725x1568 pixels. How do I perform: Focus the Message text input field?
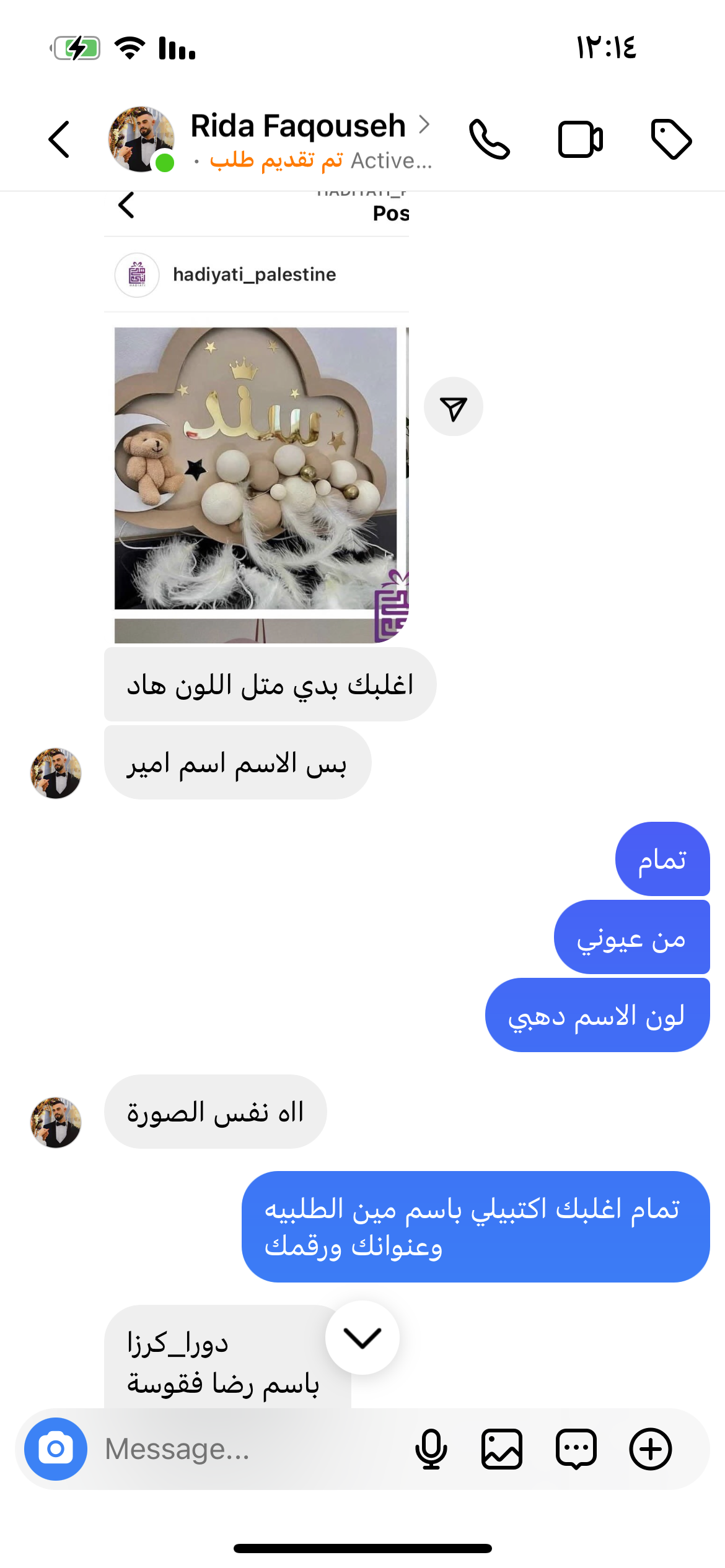click(248, 1449)
